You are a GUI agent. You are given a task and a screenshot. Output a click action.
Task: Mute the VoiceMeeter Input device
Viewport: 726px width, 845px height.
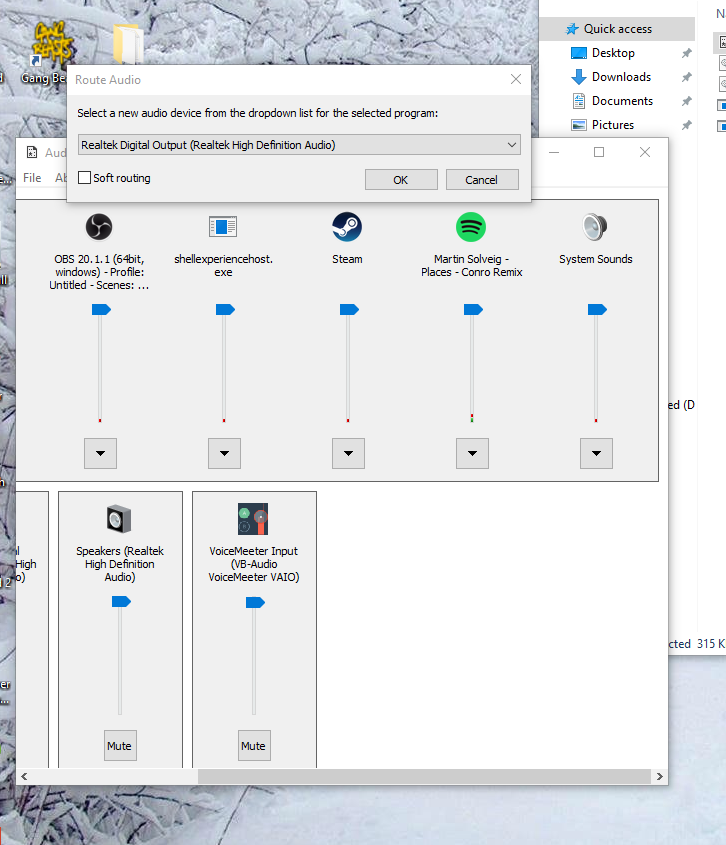pyautogui.click(x=254, y=746)
